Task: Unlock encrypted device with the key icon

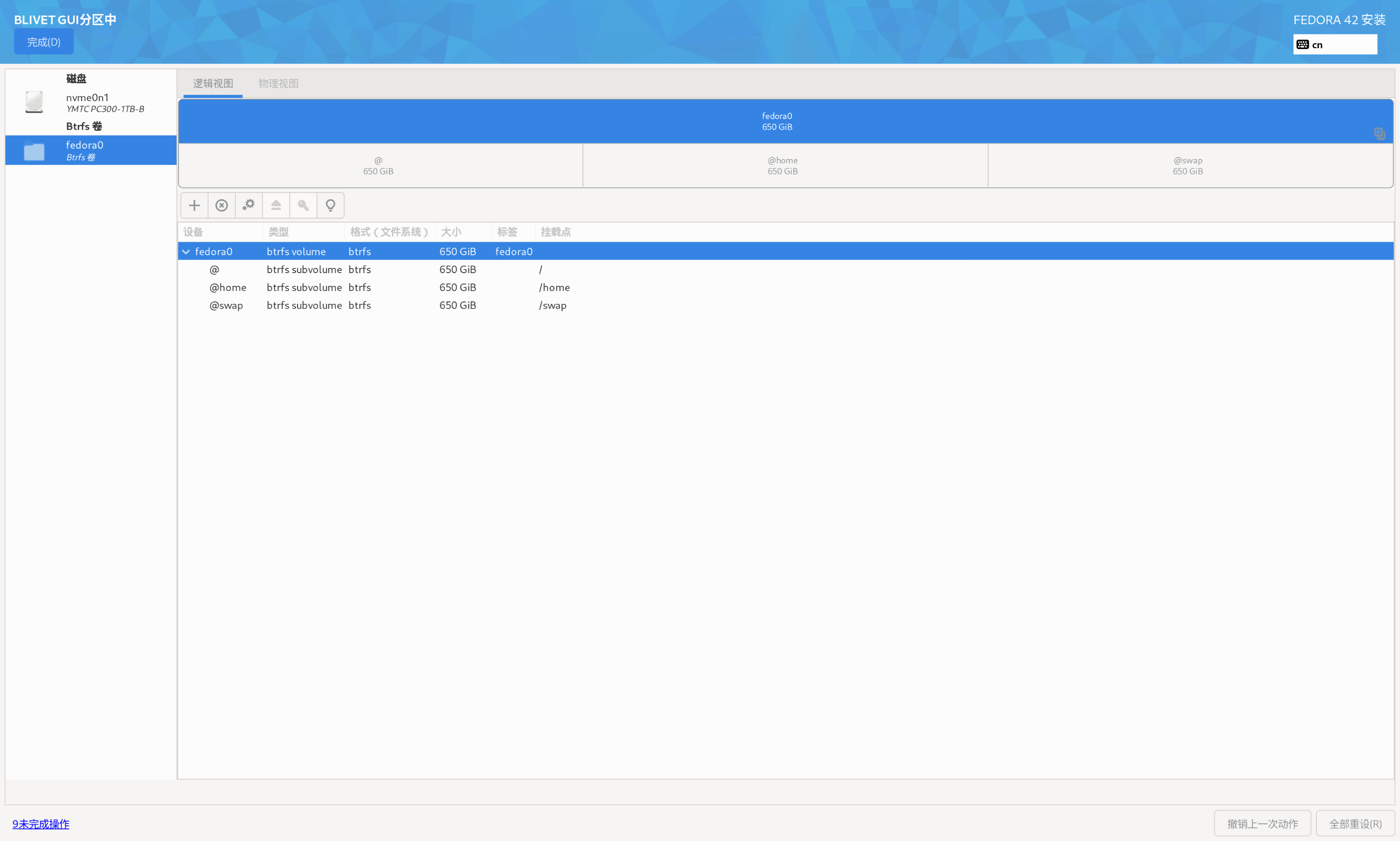Action: click(x=302, y=205)
